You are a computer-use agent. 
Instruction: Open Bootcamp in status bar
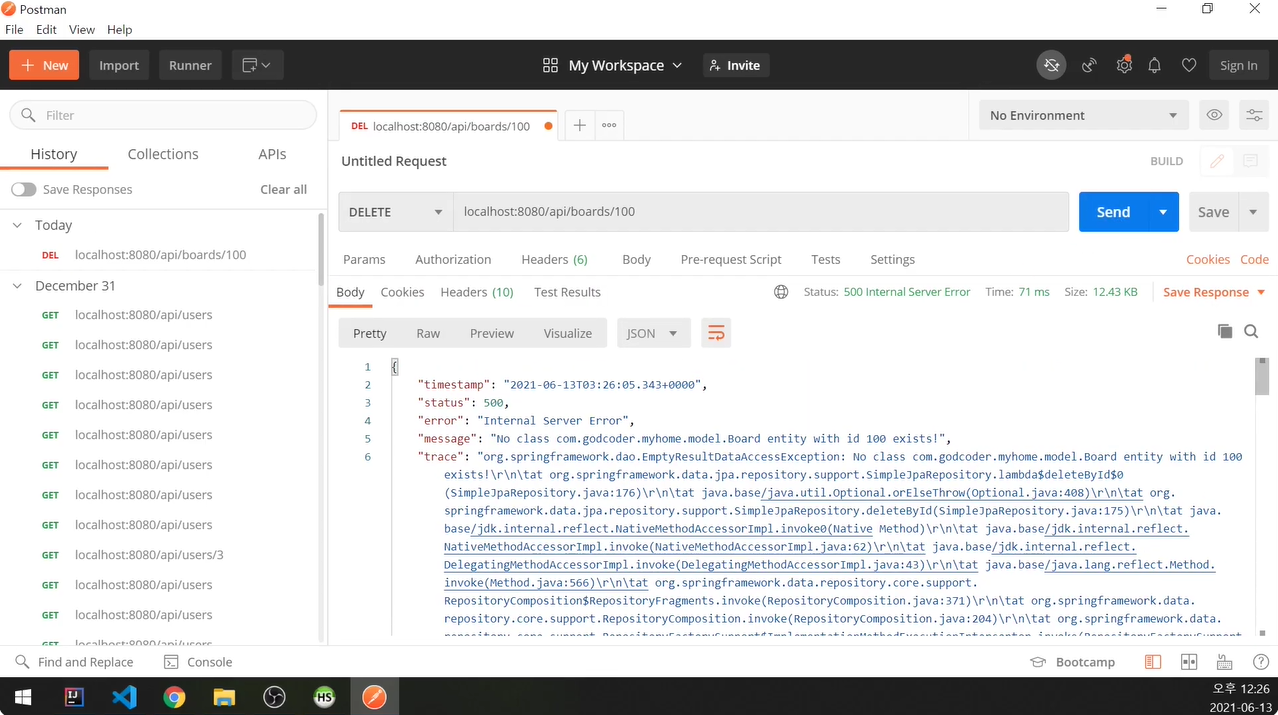coord(1072,662)
